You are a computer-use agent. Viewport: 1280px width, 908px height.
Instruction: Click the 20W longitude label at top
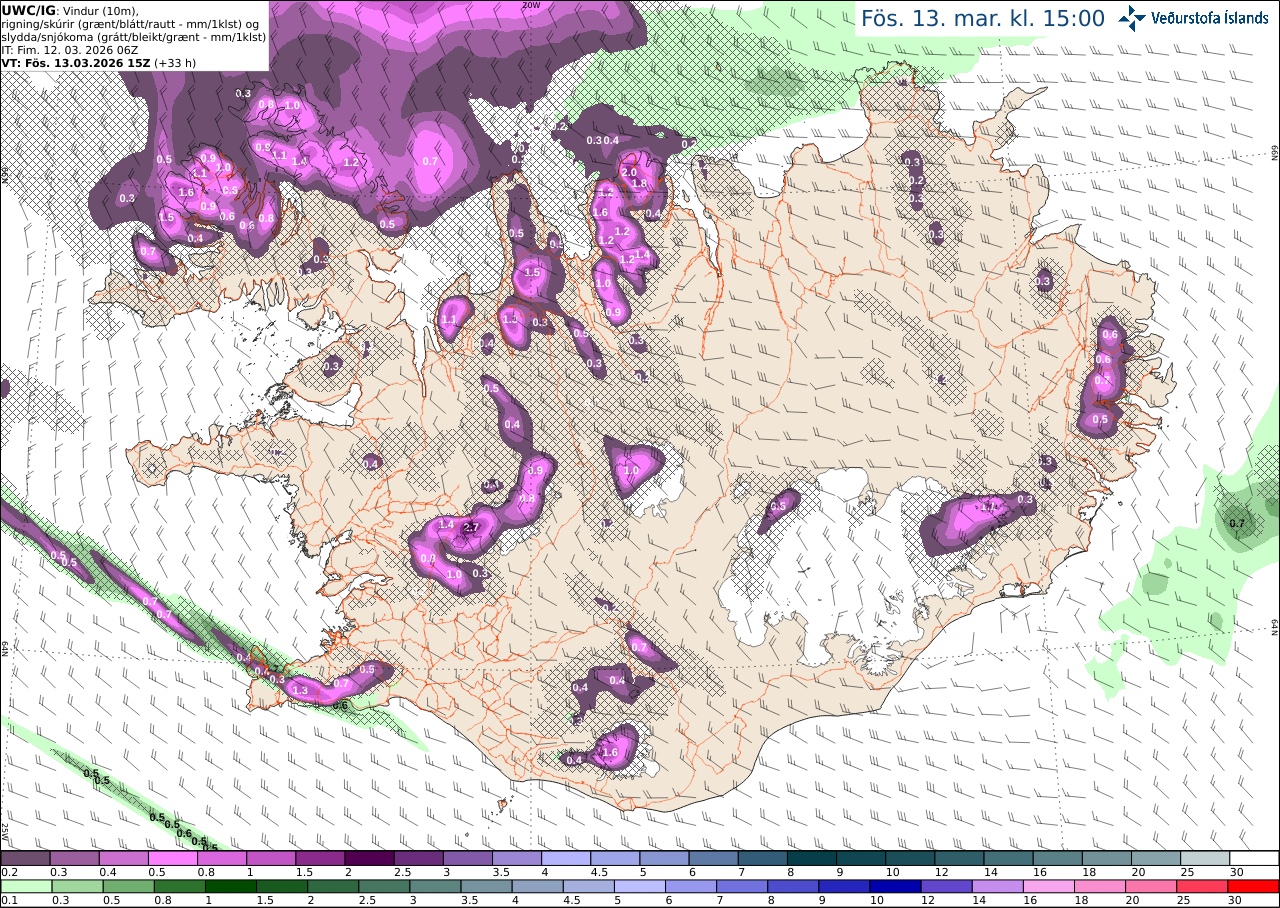531,5
